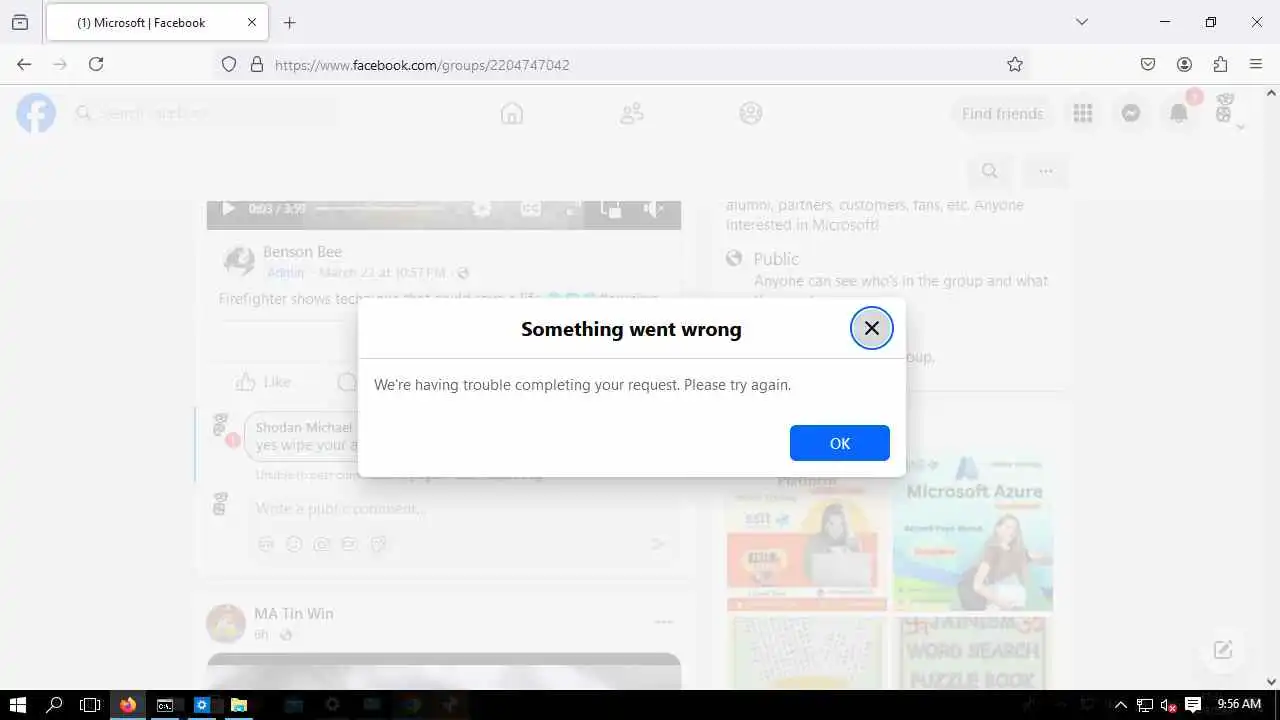
Task: Switch to Firefox in the taskbar
Action: (x=128, y=705)
